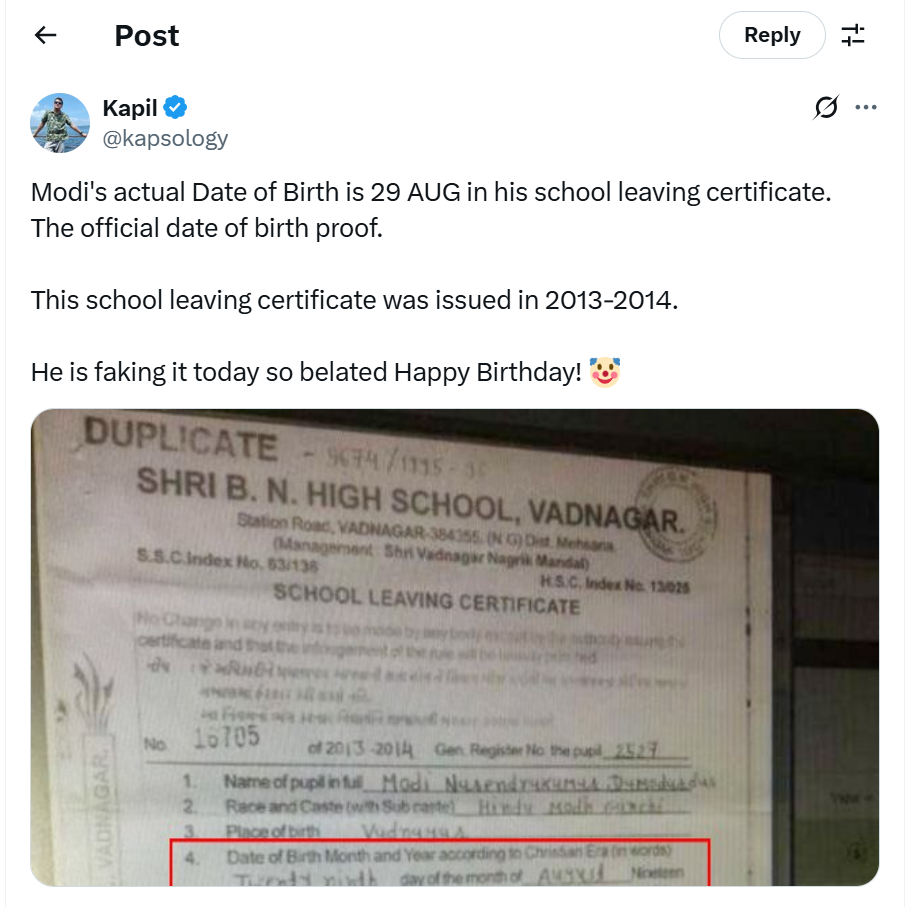916x907 pixels.
Task: Open the three-dot more options menu
Action: [x=866, y=107]
